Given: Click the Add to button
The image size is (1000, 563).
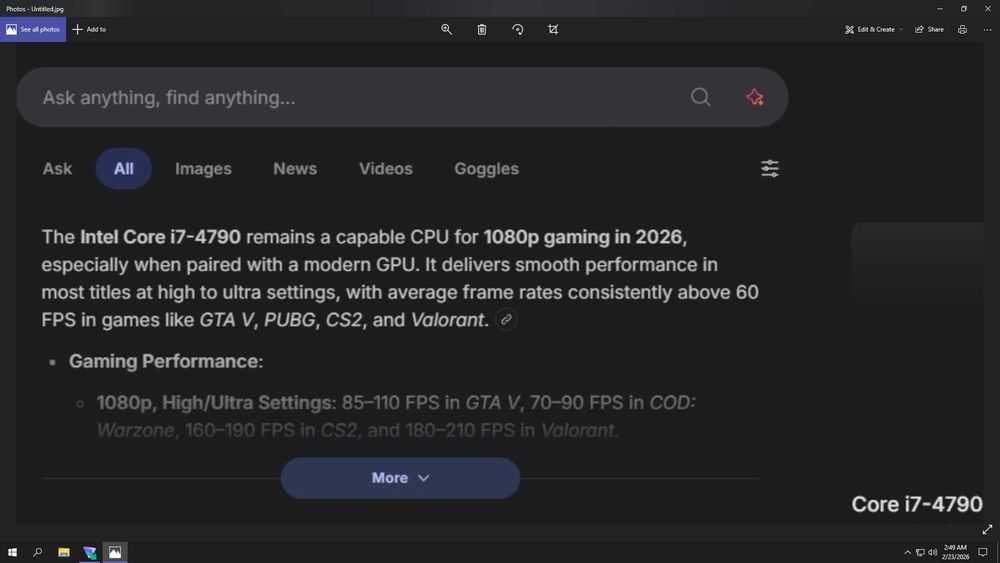Looking at the screenshot, I should 89,30.
